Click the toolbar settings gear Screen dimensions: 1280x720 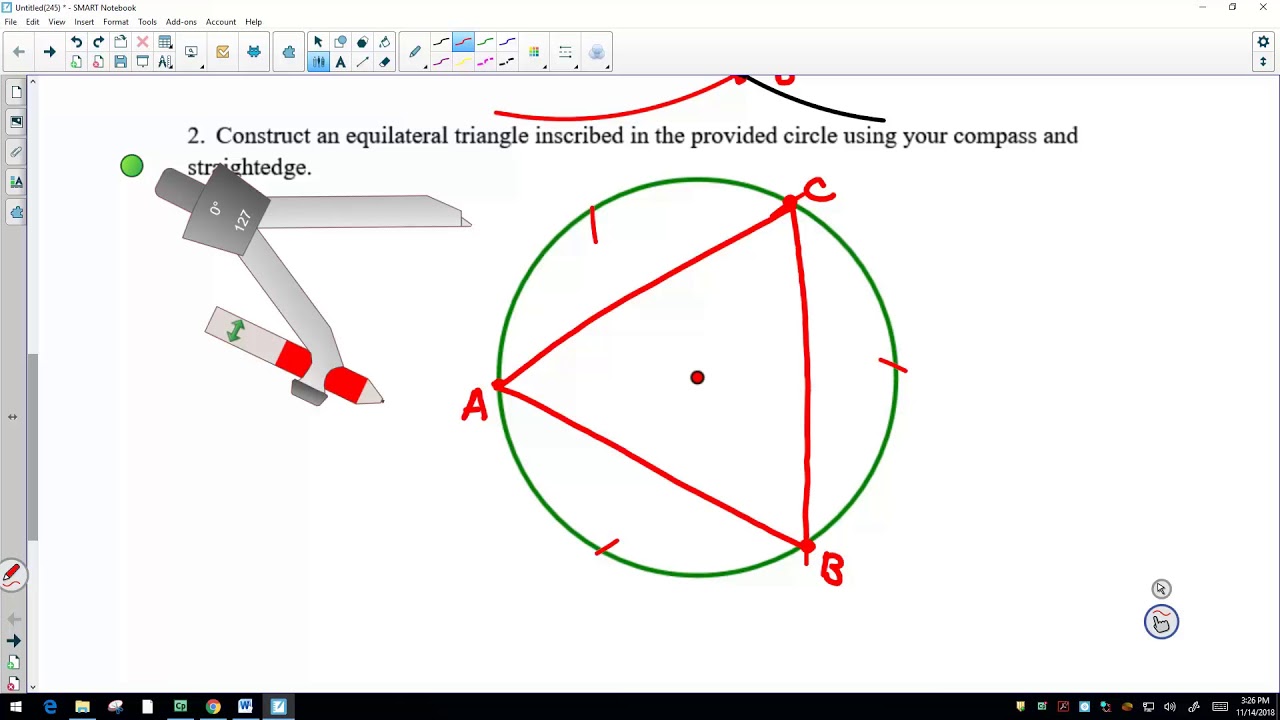[1263, 42]
